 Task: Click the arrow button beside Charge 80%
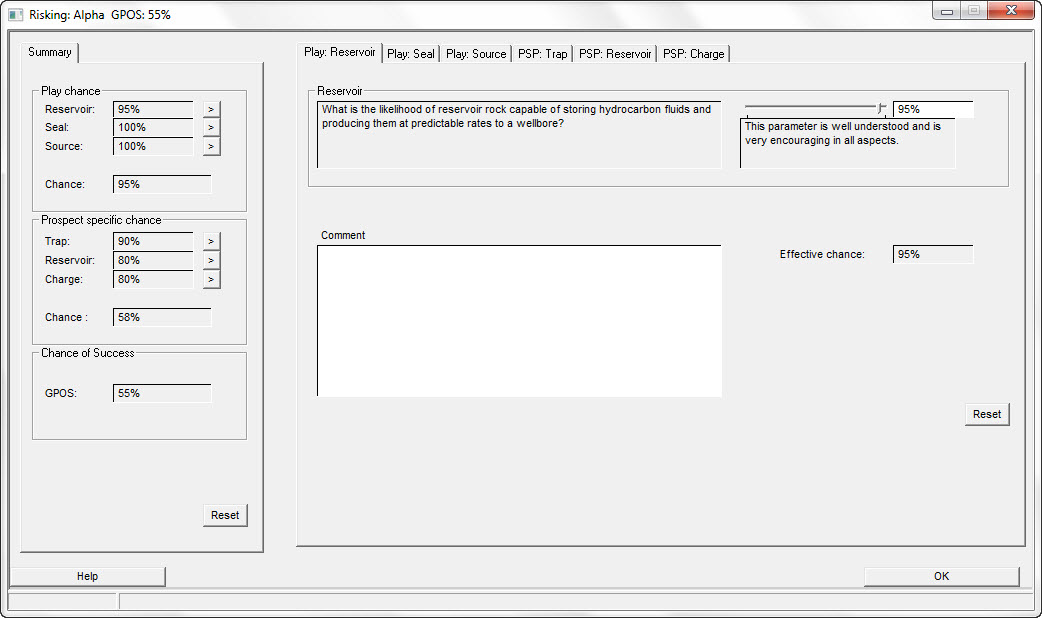[211, 280]
